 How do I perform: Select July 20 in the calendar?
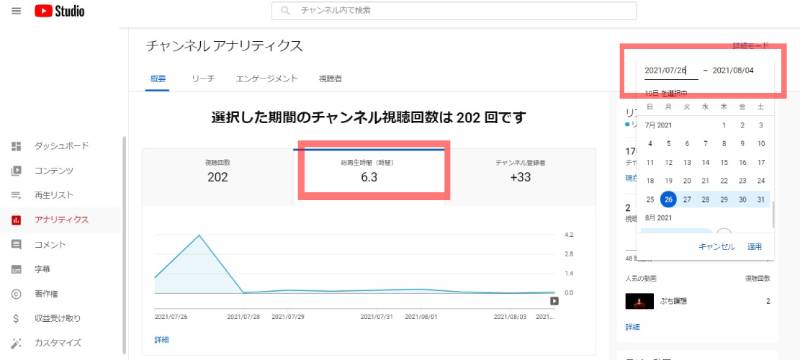tap(687, 181)
